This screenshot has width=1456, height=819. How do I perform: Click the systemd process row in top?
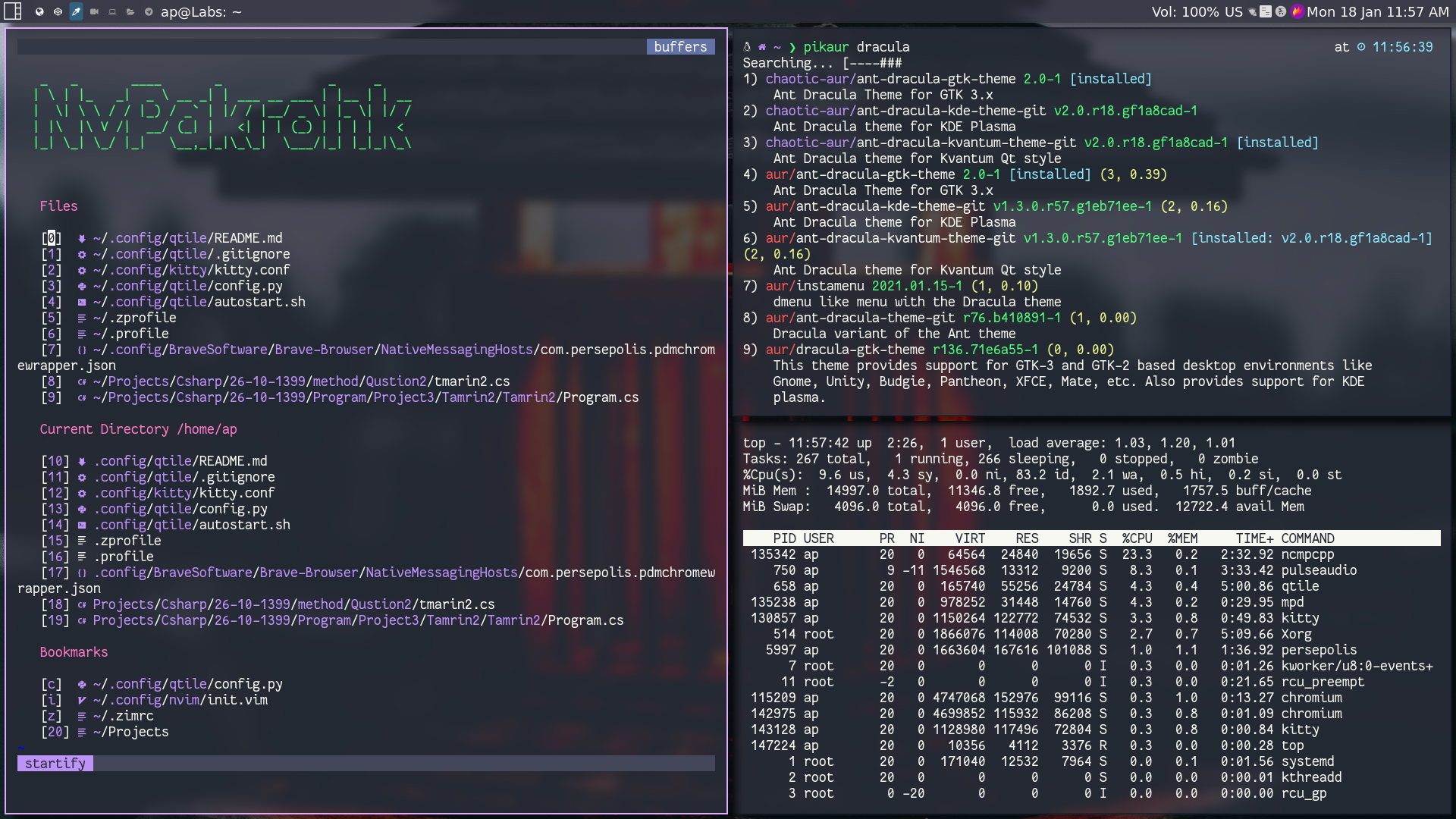tap(1091, 761)
